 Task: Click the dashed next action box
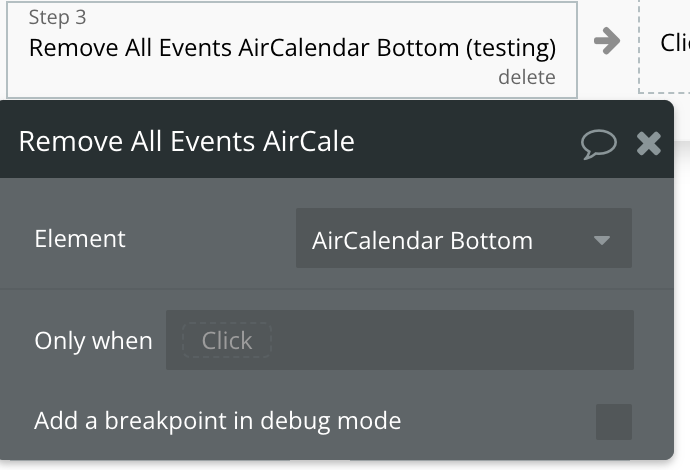pos(664,46)
